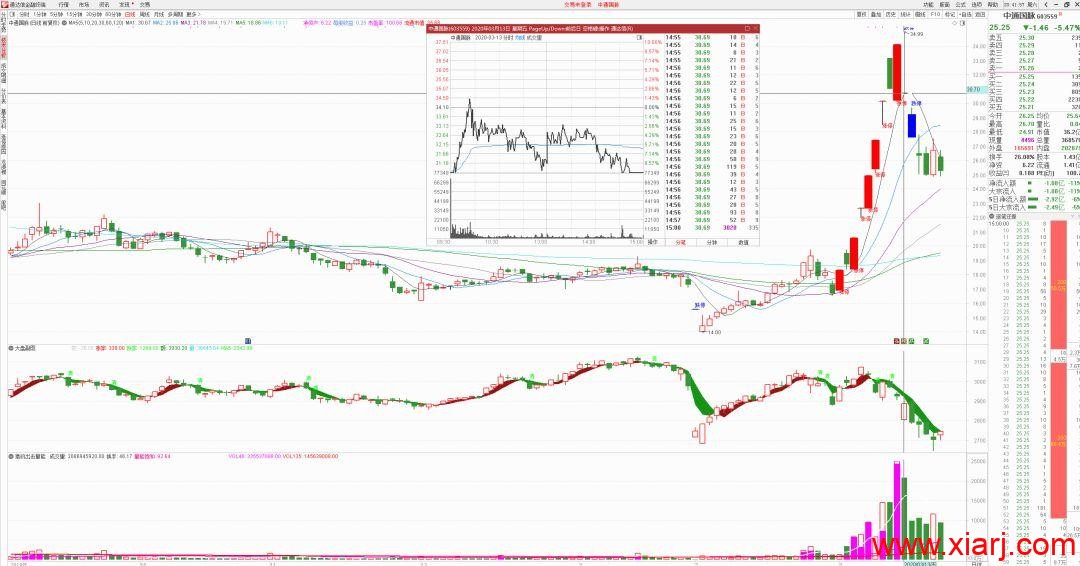Click the panel toggle icon in the intraday popup
Image resolution: width=1080 pixels, height=566 pixels.
(x=638, y=38)
